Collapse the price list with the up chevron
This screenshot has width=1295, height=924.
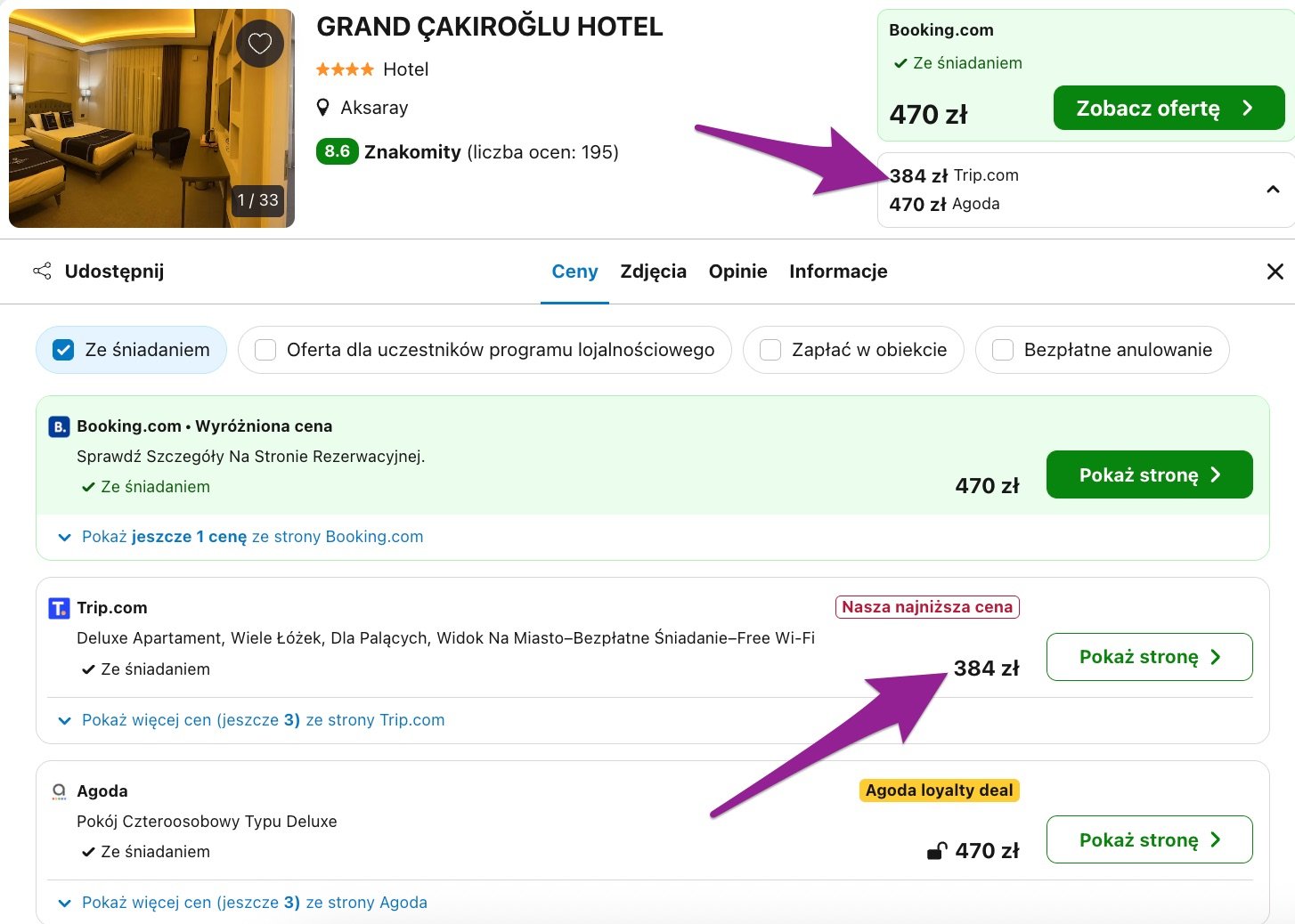tap(1274, 190)
